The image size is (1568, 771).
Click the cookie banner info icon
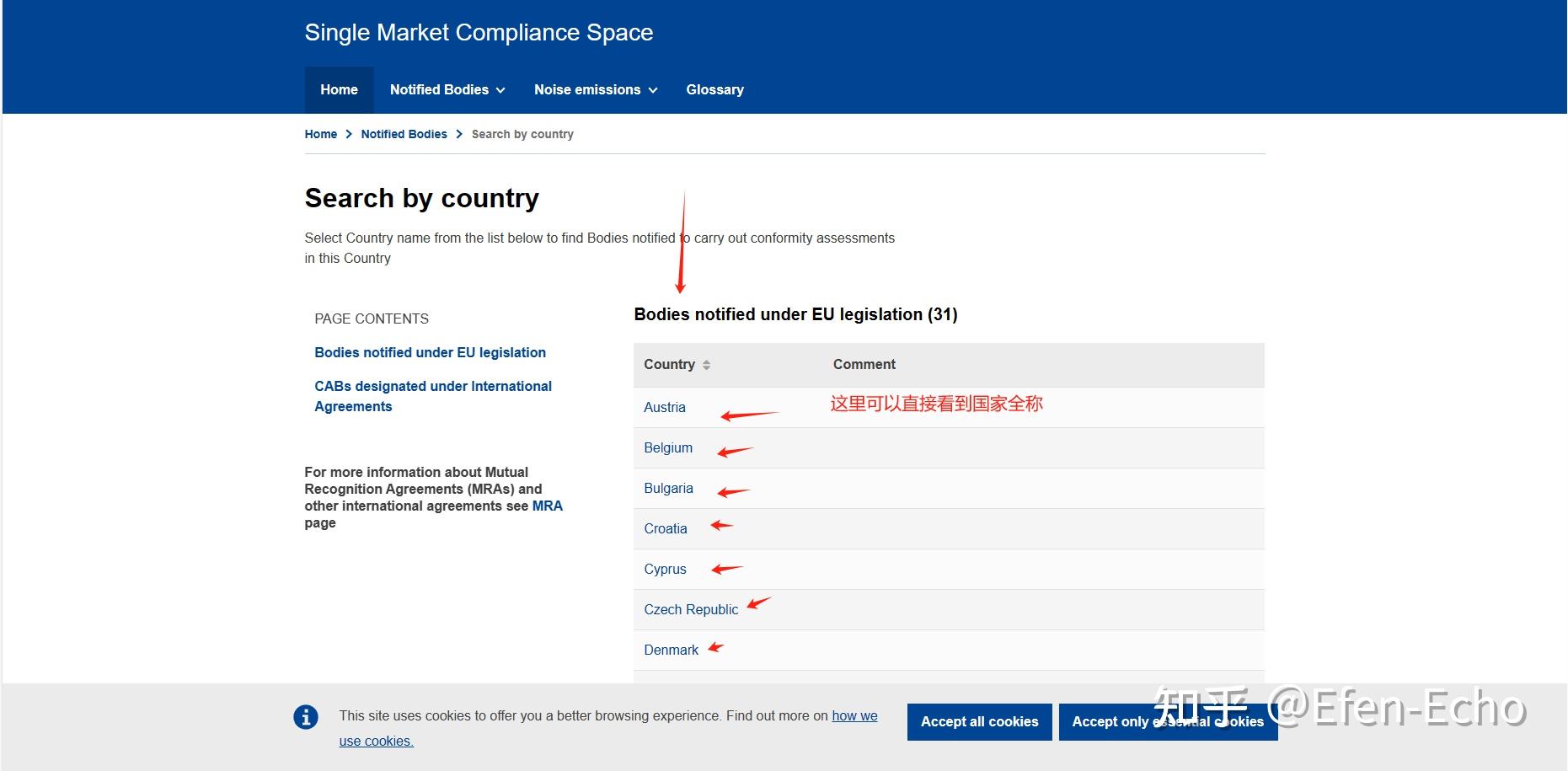(x=306, y=717)
